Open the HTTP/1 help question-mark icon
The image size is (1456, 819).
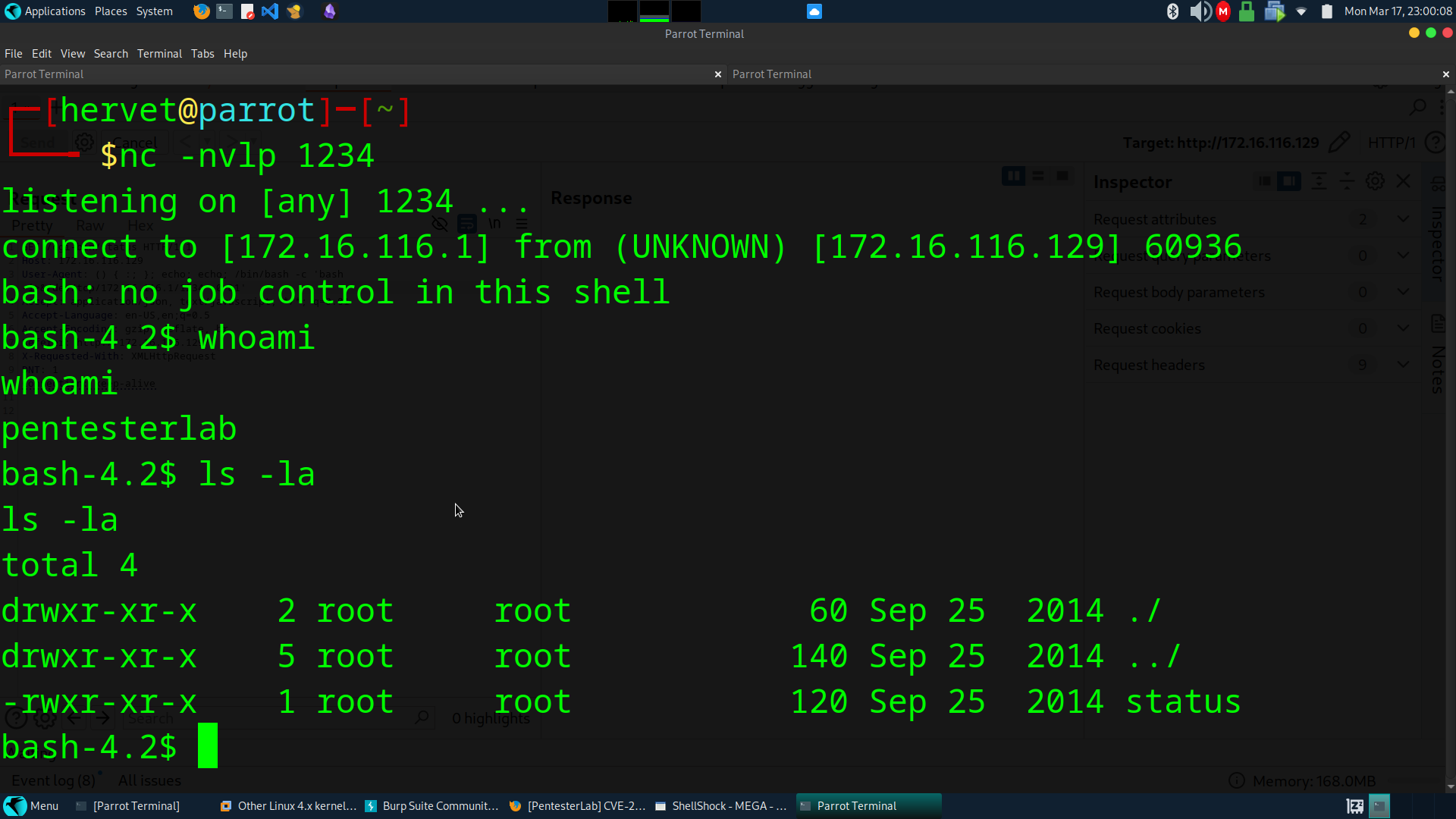coord(1436,143)
